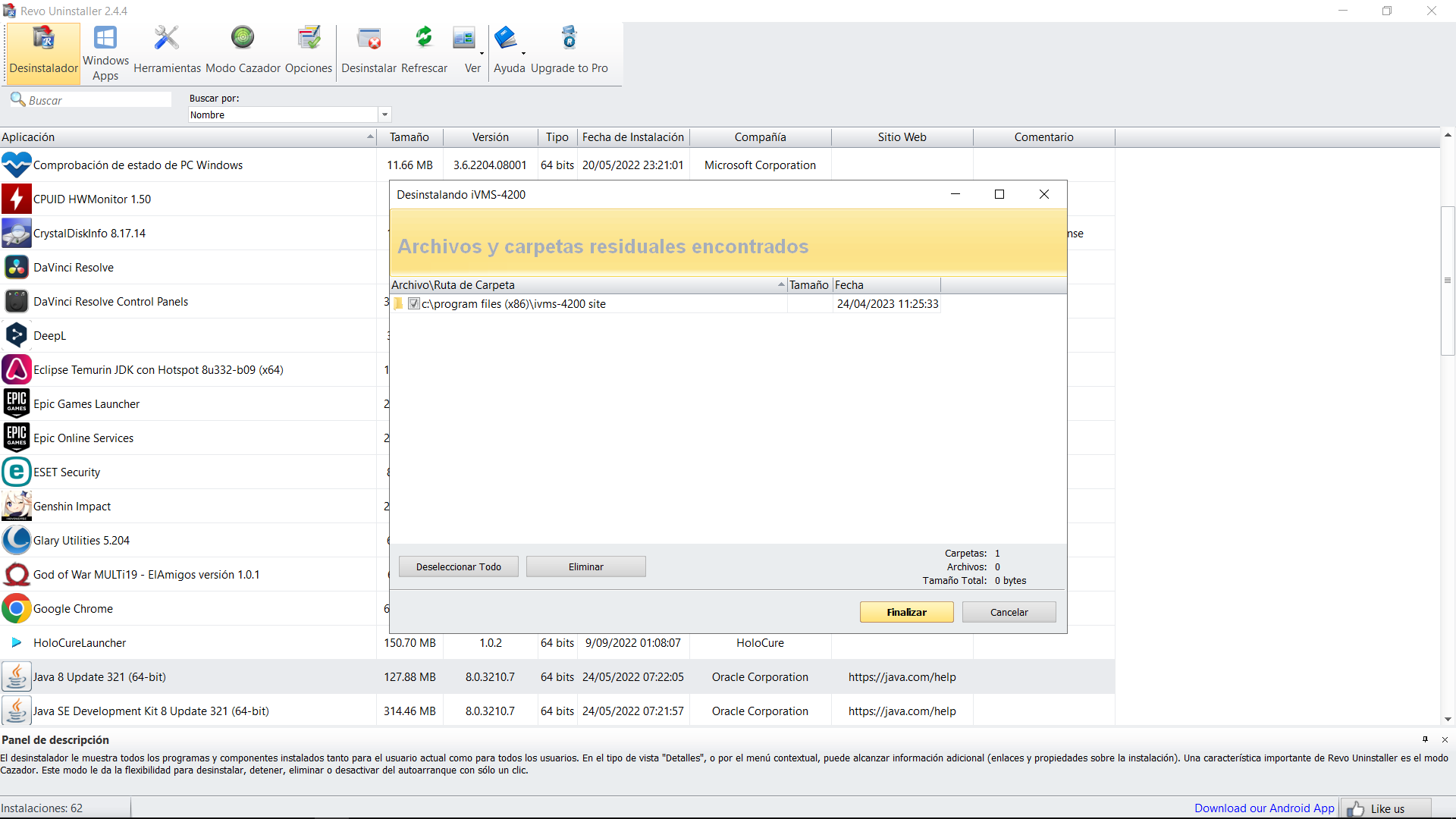Uncheck the ivms-4200 site folder checkbox

coord(414,303)
